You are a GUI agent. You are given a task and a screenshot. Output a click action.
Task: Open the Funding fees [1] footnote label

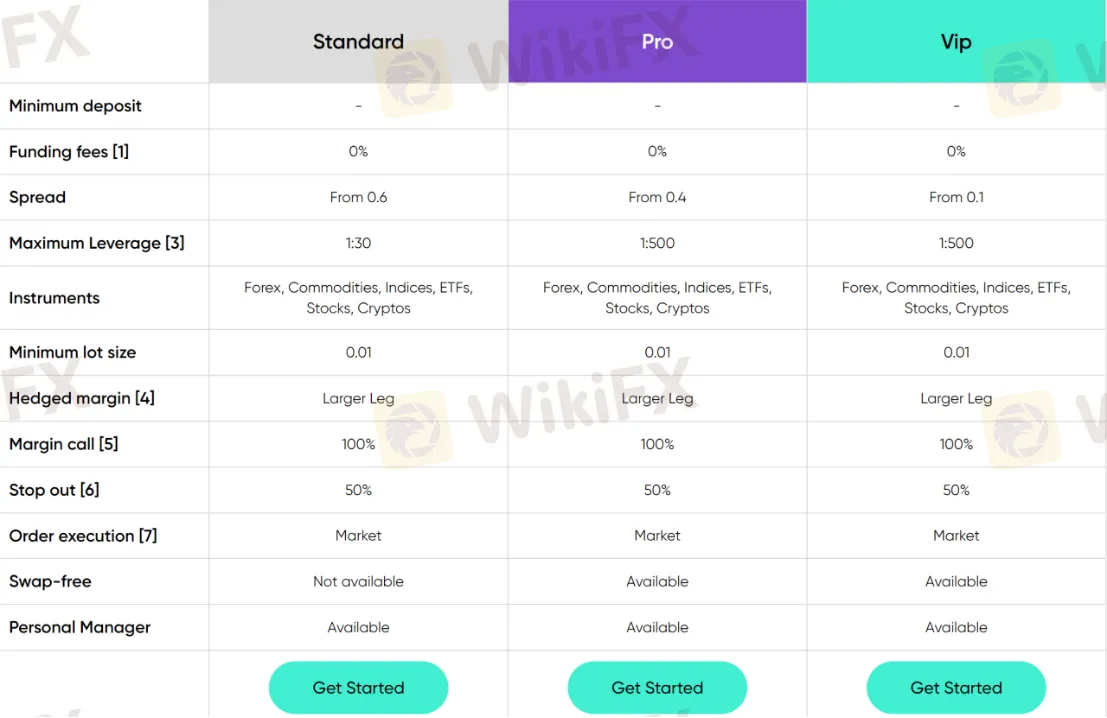pos(69,152)
